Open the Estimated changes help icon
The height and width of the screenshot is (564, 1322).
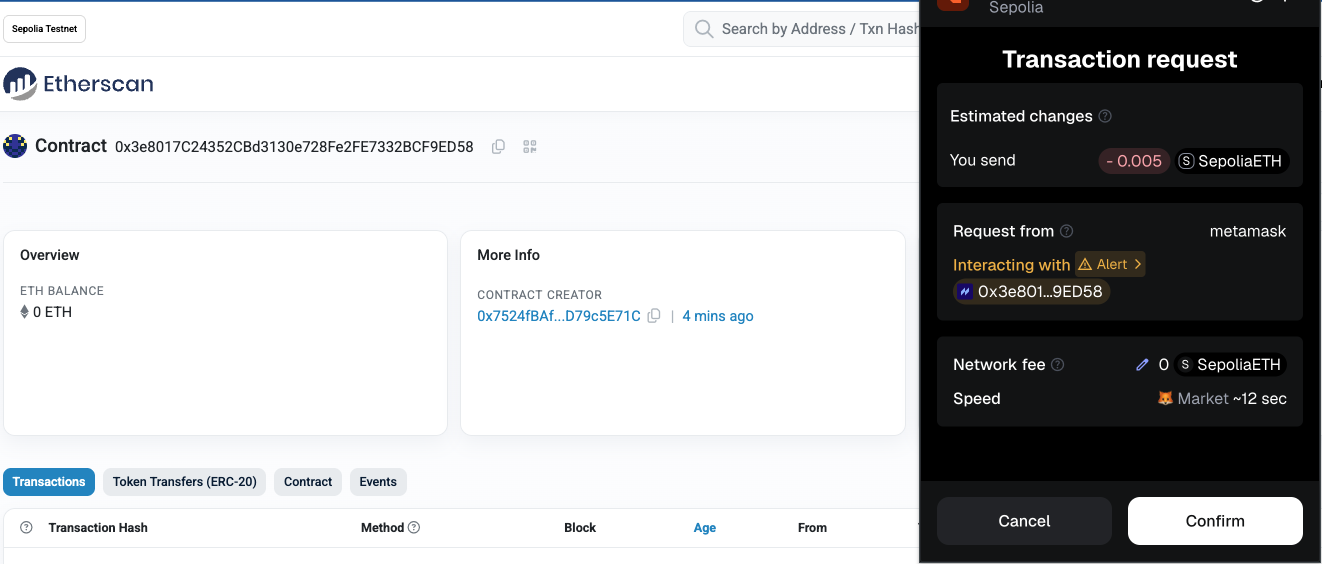tap(1105, 116)
